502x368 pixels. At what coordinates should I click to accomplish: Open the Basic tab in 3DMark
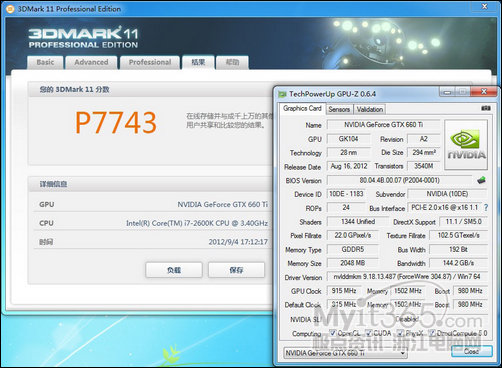(45, 62)
